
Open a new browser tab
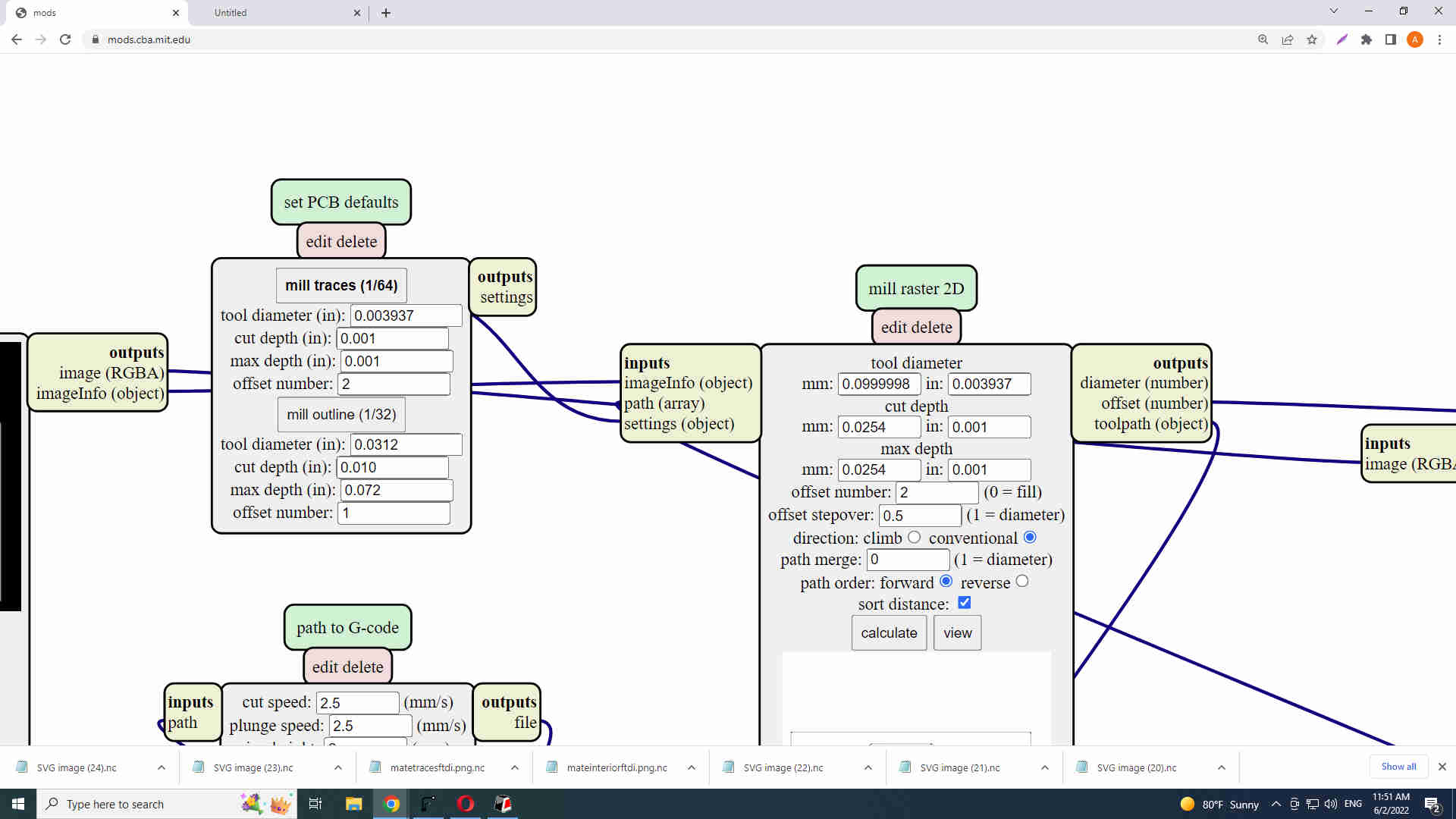point(386,13)
